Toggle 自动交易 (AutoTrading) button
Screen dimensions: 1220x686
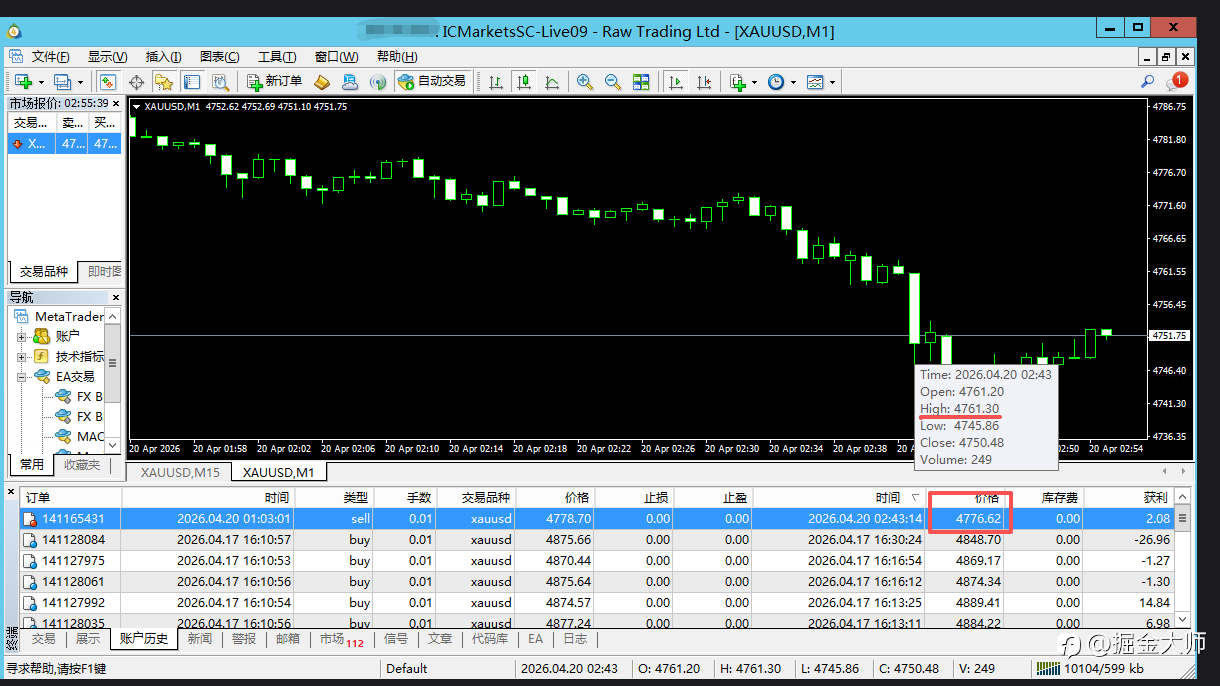tap(432, 82)
